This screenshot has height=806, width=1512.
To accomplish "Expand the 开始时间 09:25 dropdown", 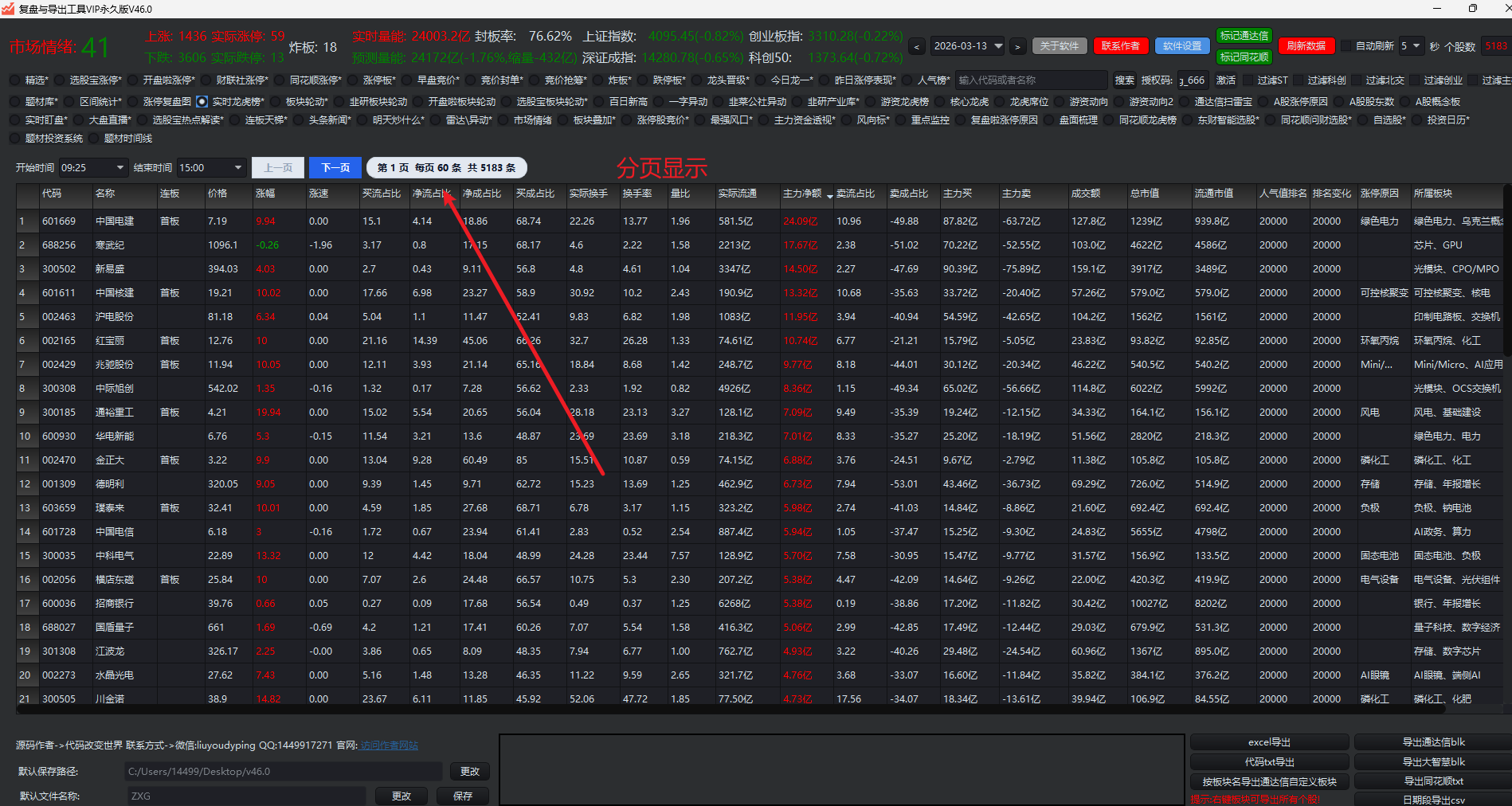I will point(120,168).
